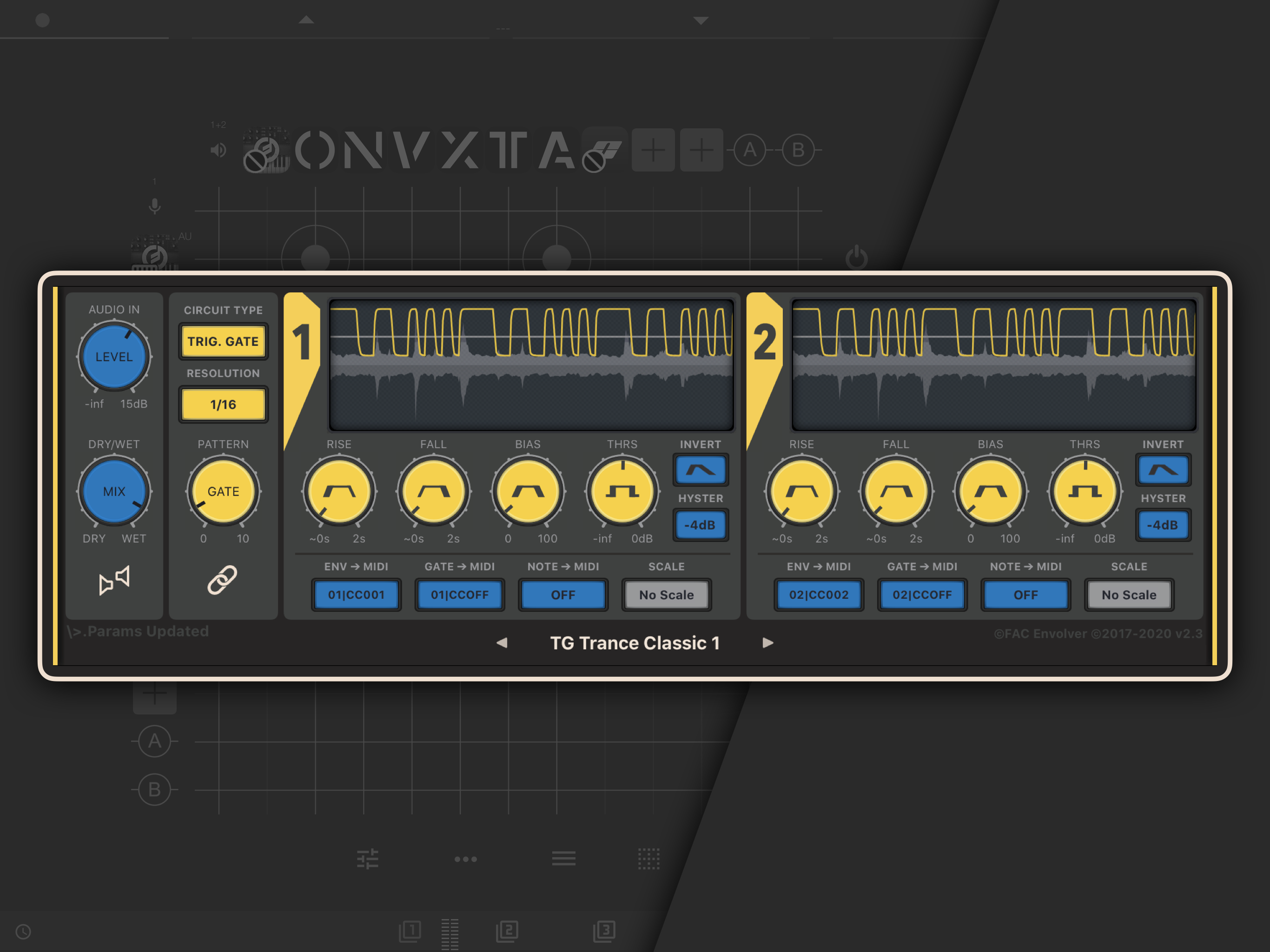Click the chain link icon under Pattern
The height and width of the screenshot is (952, 1270).
point(222,580)
